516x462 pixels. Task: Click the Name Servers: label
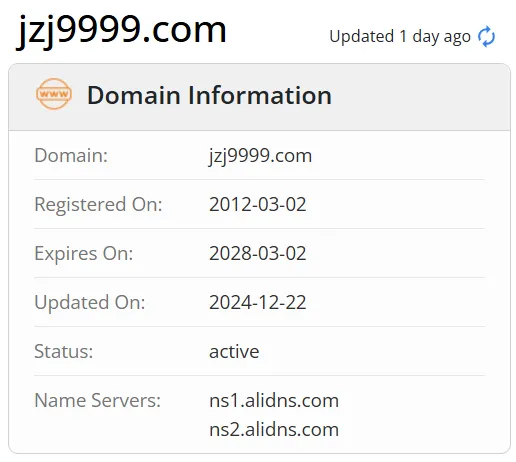tap(97, 400)
